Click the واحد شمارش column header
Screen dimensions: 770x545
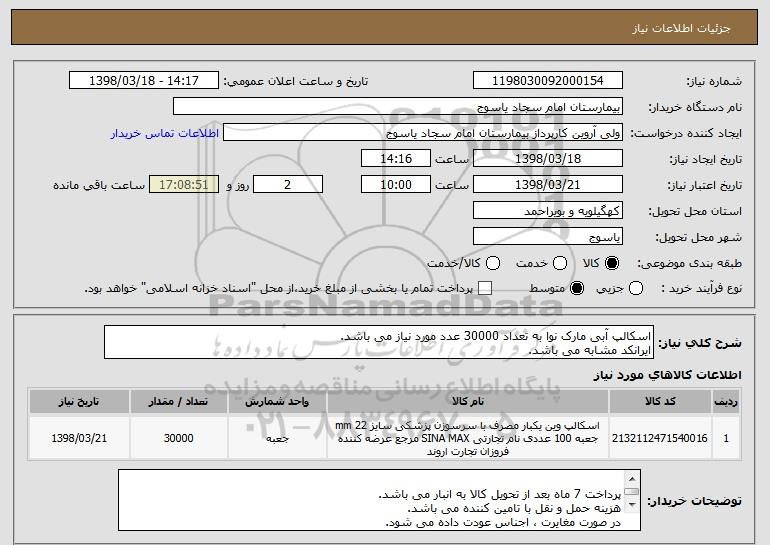(277, 402)
